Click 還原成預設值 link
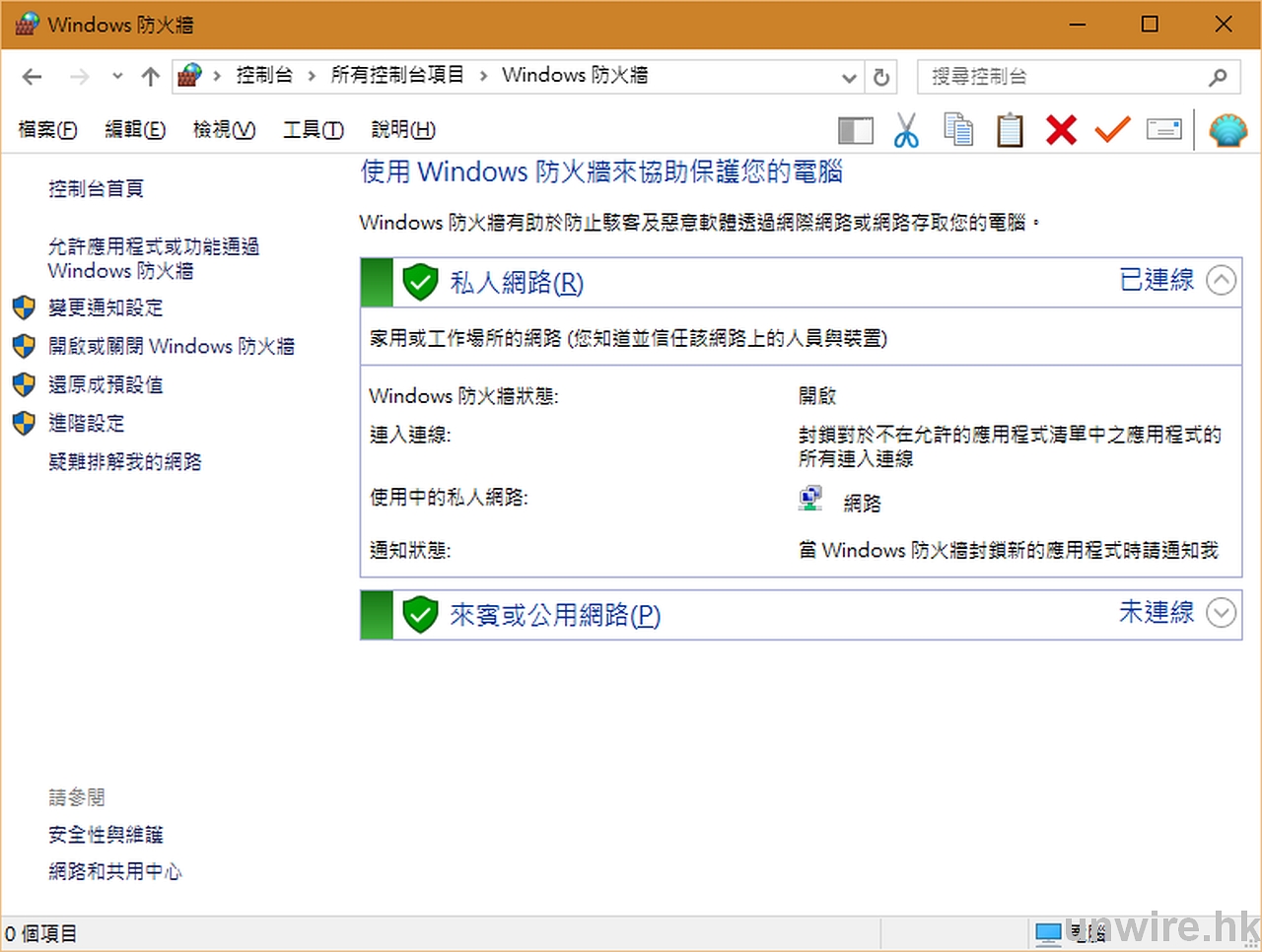The height and width of the screenshot is (952, 1262). point(105,384)
